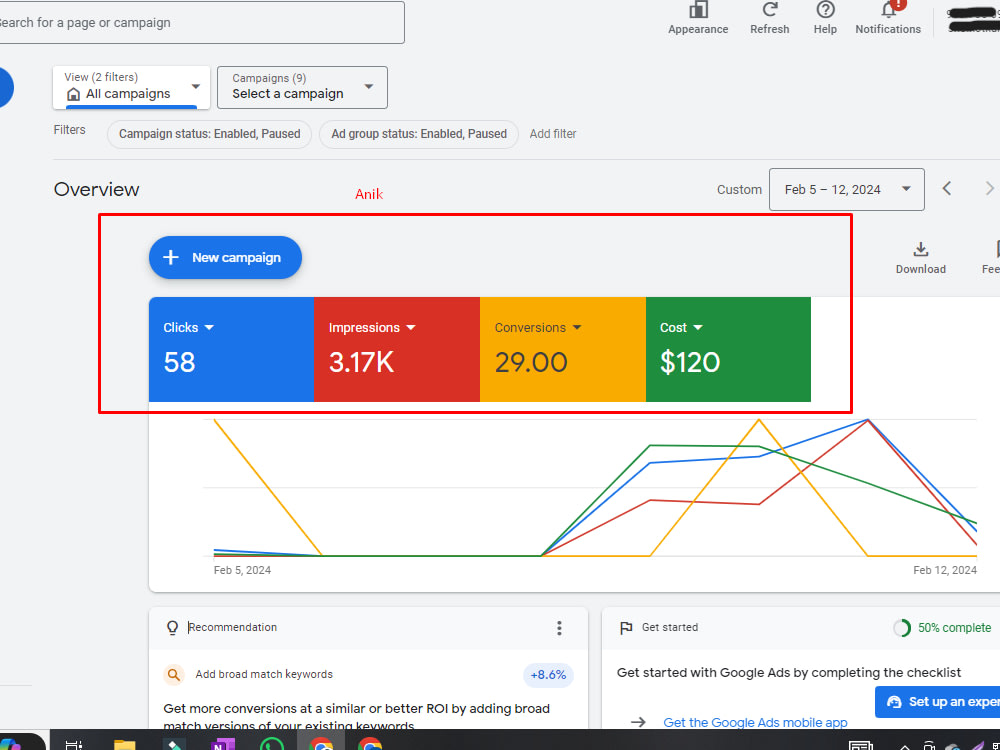Go to previous date range arrow
This screenshot has width=1000, height=750.
tap(947, 189)
